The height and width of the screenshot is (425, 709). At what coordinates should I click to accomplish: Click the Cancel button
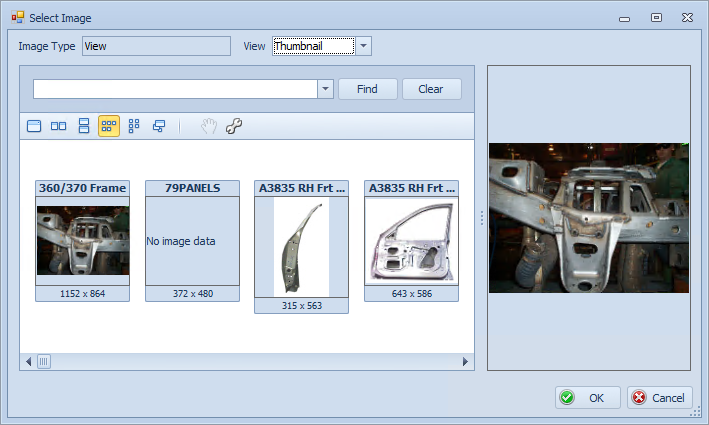(x=660, y=398)
